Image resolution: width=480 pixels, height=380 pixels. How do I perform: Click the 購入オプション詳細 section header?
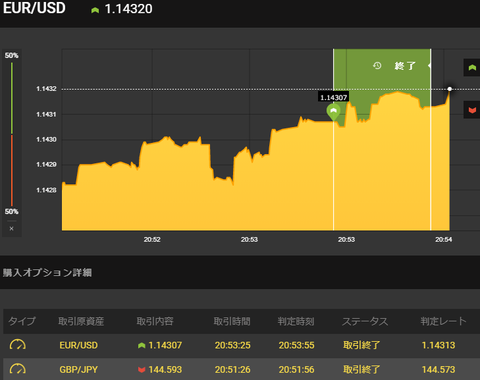click(x=47, y=273)
